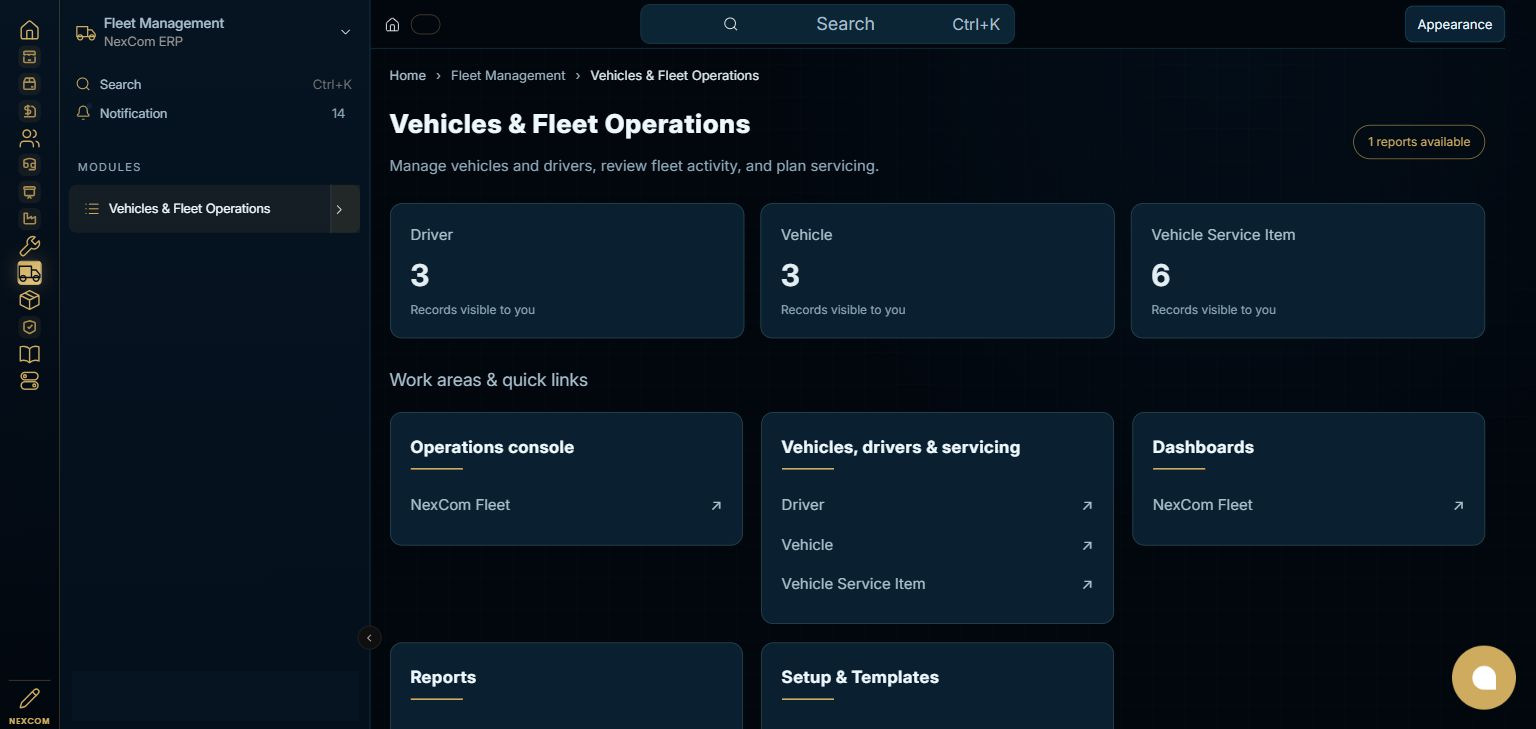
Task: Open the open-book module icon
Action: click(29, 354)
